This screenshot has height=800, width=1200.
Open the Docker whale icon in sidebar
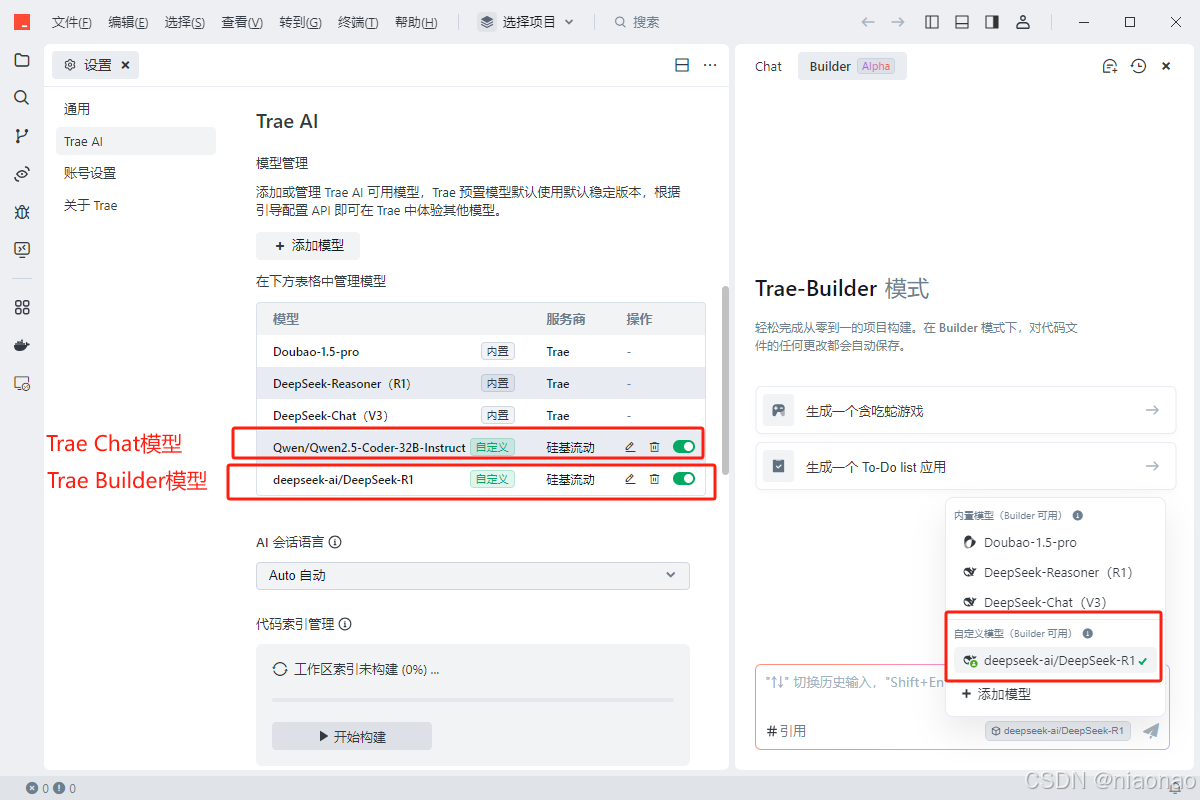(x=22, y=345)
